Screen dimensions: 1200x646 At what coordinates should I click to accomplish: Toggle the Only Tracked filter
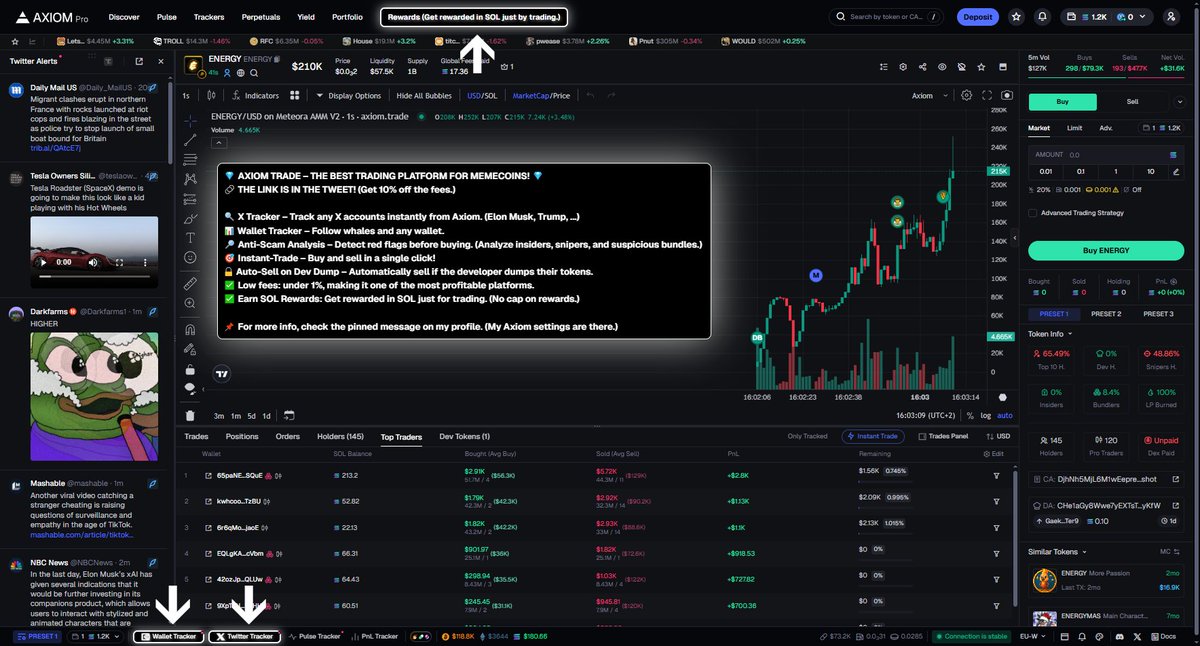coord(808,436)
